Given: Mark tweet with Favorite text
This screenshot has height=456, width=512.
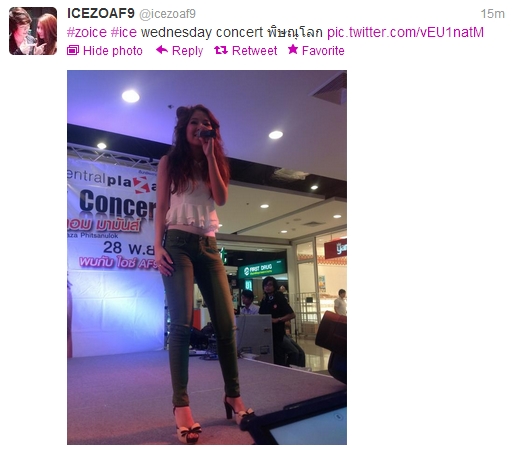Looking at the screenshot, I should click(323, 51).
